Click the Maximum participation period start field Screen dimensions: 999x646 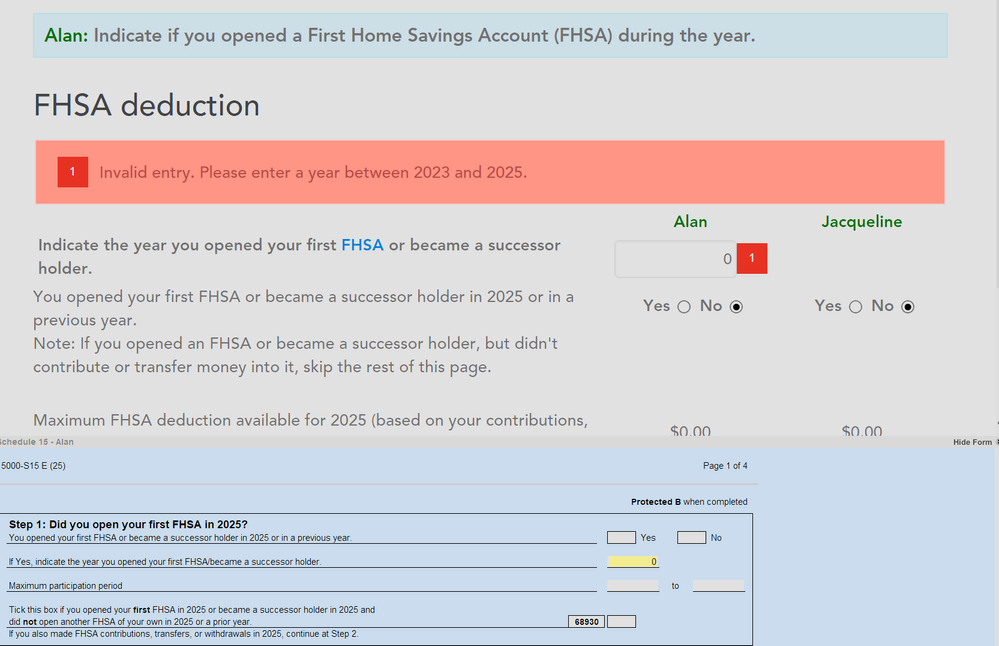coord(633,585)
